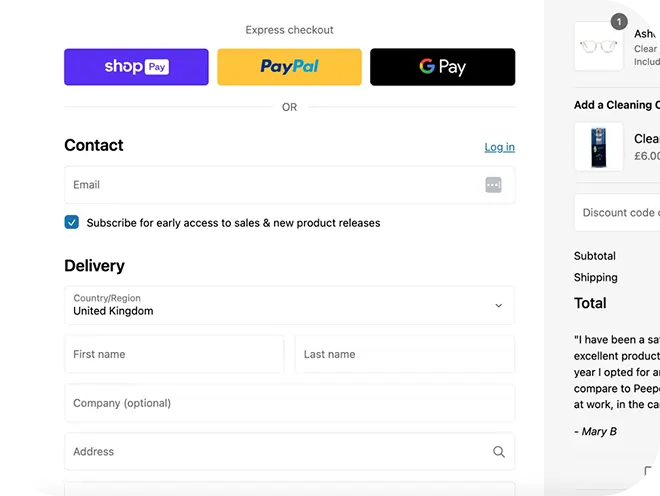Open the Log in link

pos(499,147)
